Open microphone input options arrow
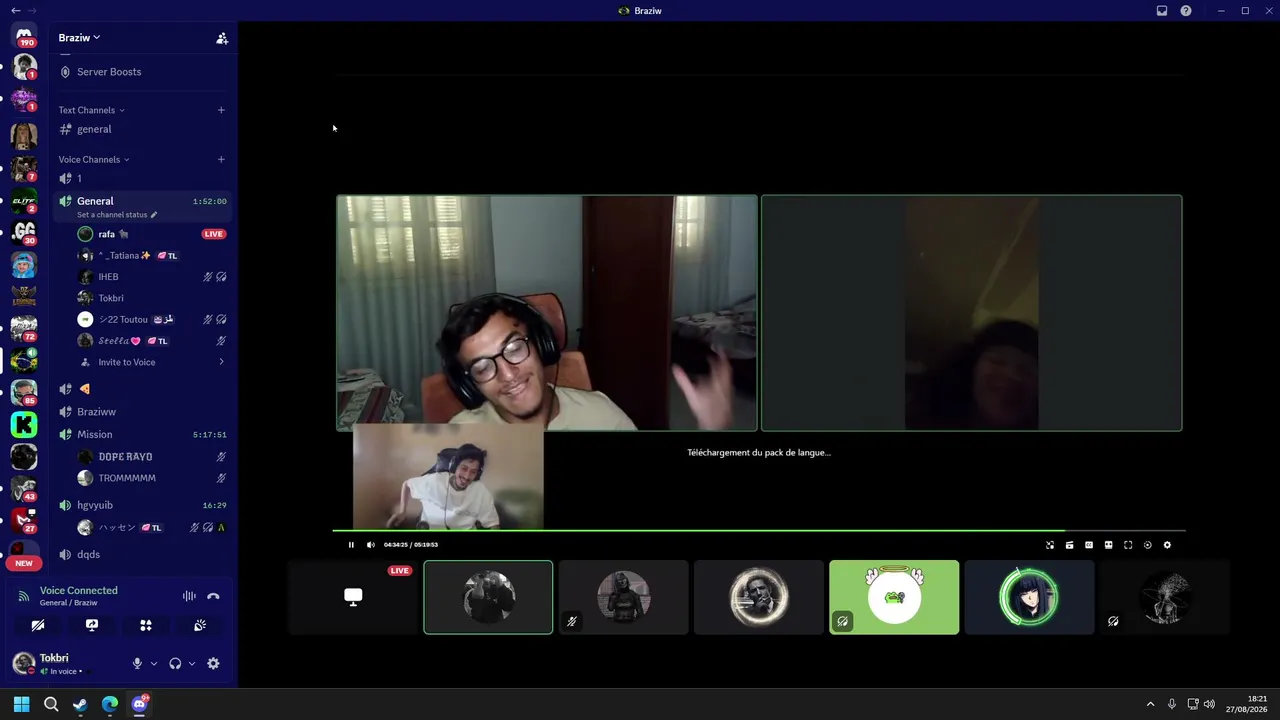The width and height of the screenshot is (1280, 720). (x=153, y=663)
